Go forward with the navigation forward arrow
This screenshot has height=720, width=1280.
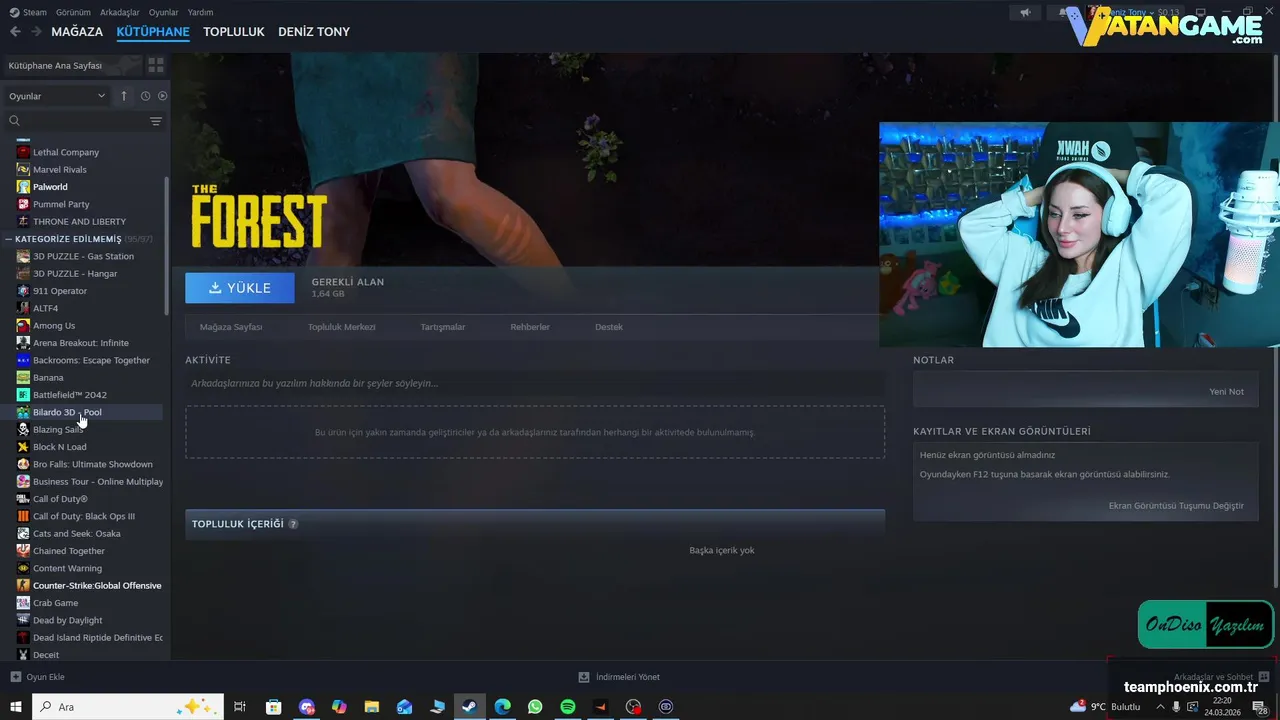(x=36, y=32)
